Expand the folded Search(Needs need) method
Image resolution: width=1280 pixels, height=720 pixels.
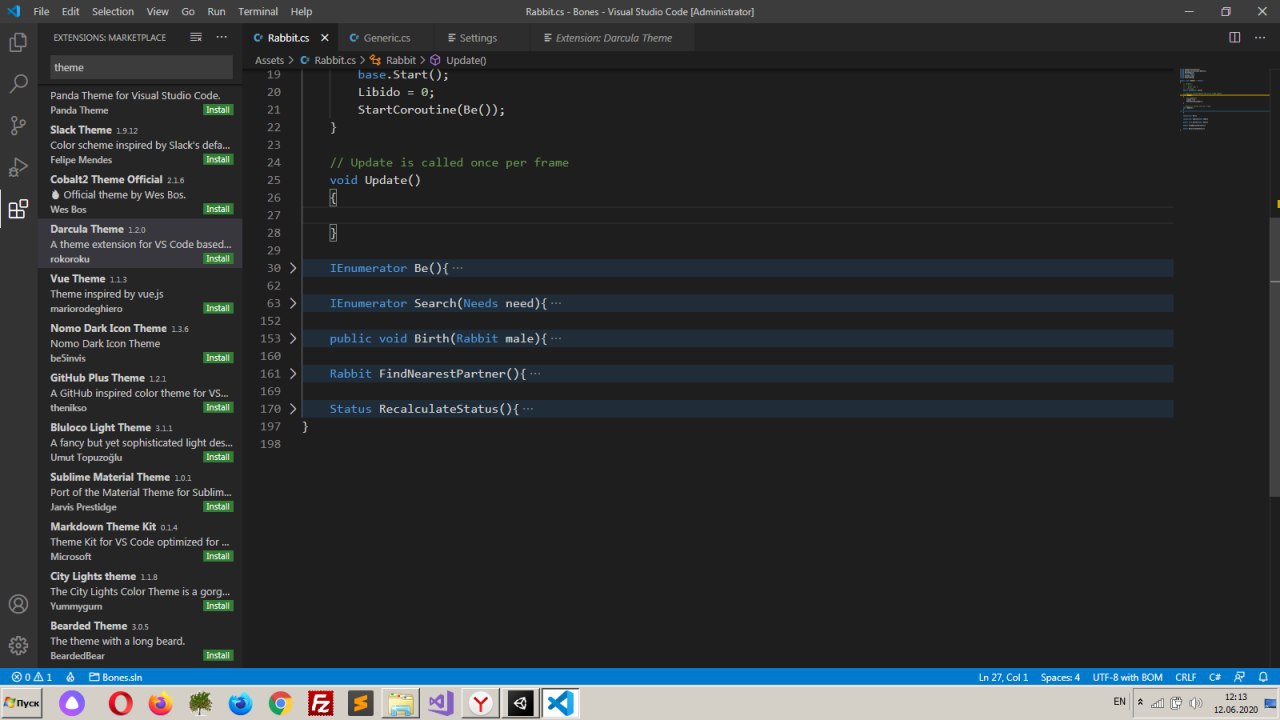(x=293, y=303)
